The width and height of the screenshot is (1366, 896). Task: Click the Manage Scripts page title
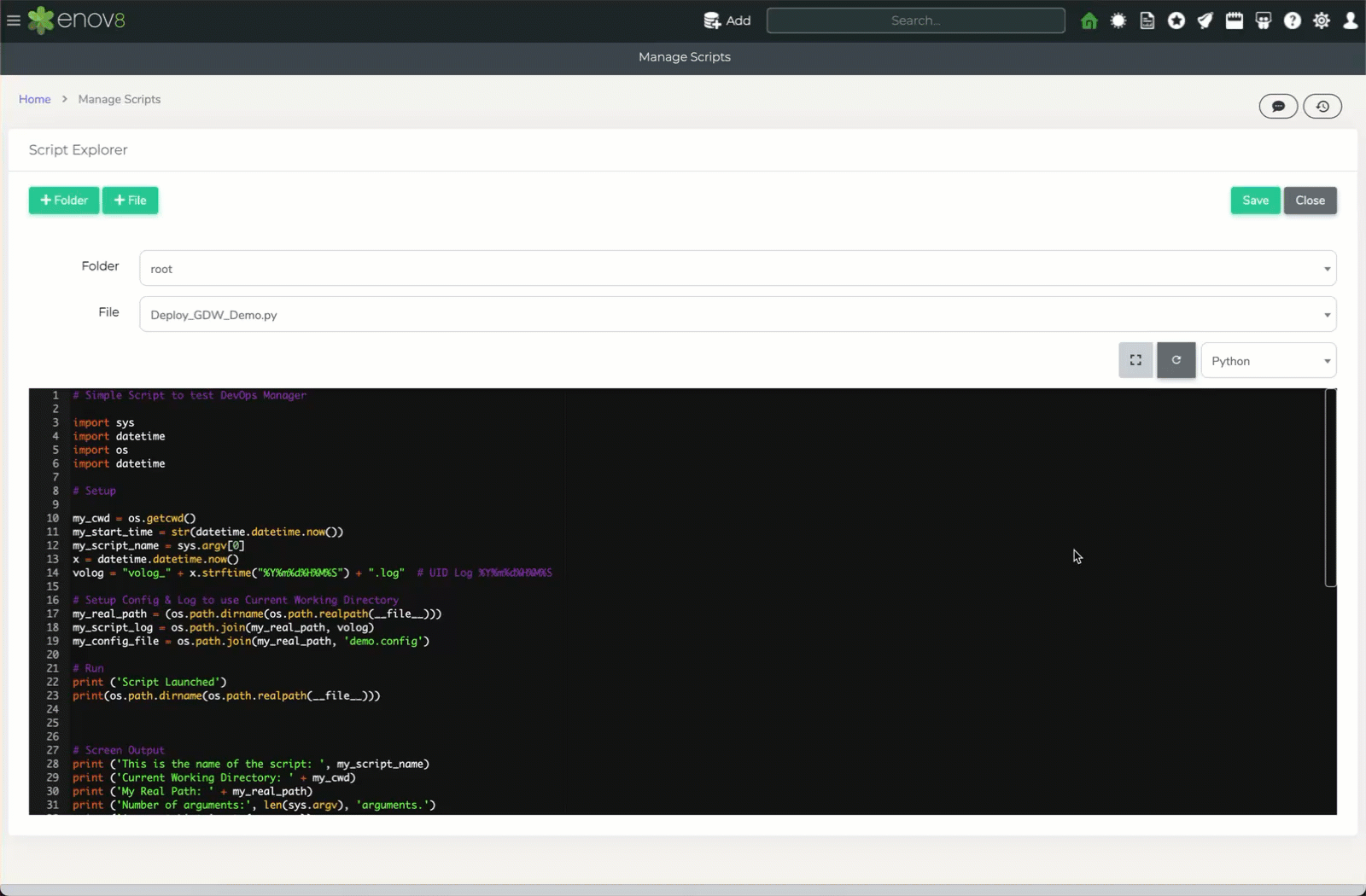[685, 57]
